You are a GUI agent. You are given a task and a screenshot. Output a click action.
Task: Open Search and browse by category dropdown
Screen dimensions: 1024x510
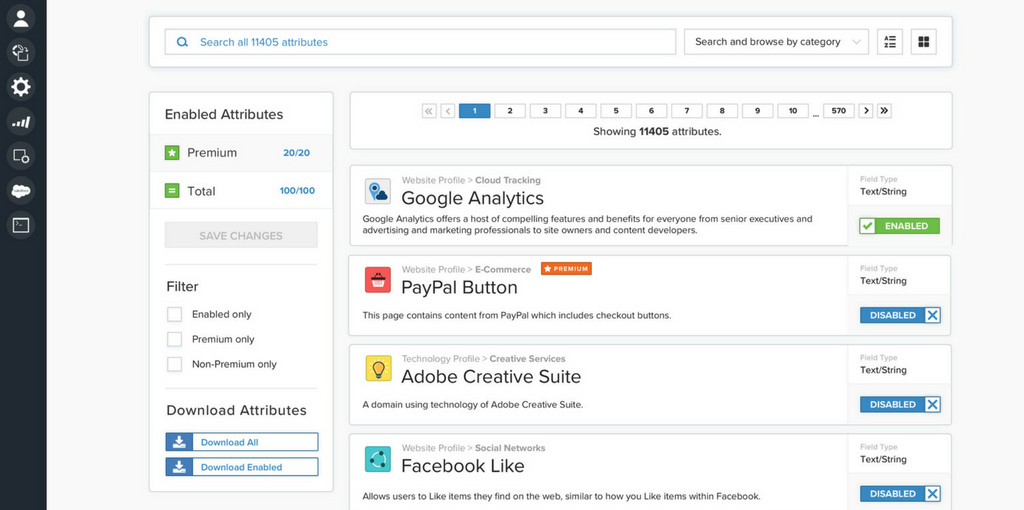776,42
